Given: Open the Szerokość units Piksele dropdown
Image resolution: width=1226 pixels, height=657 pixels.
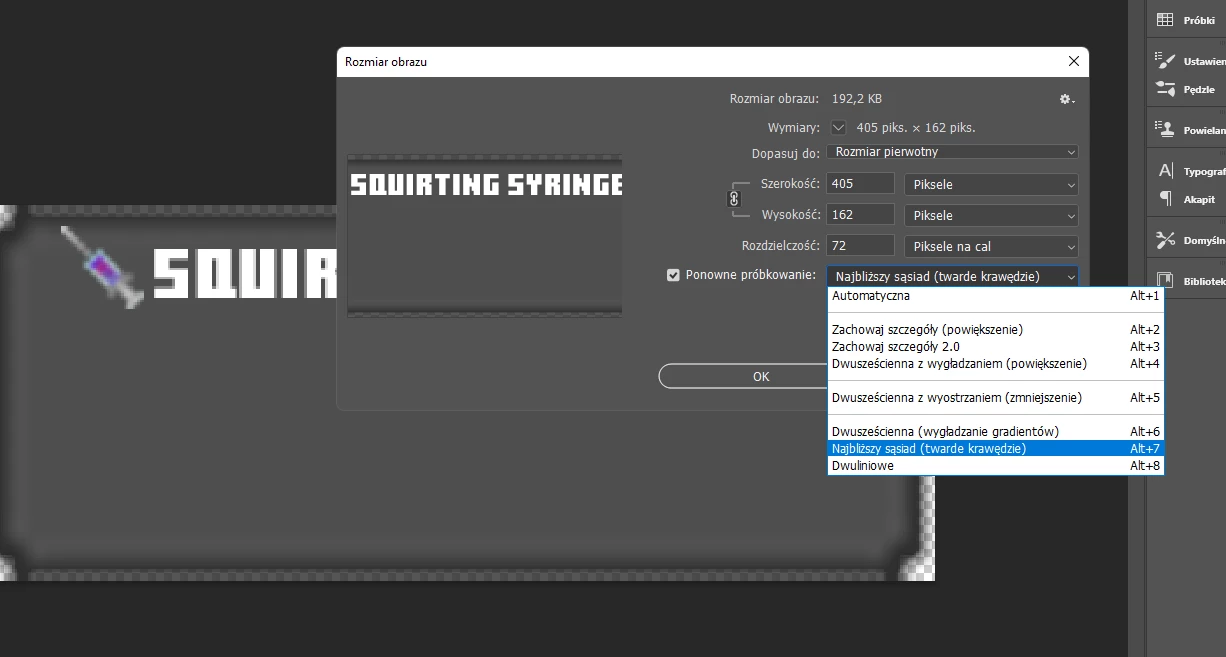Looking at the screenshot, I should 992,184.
